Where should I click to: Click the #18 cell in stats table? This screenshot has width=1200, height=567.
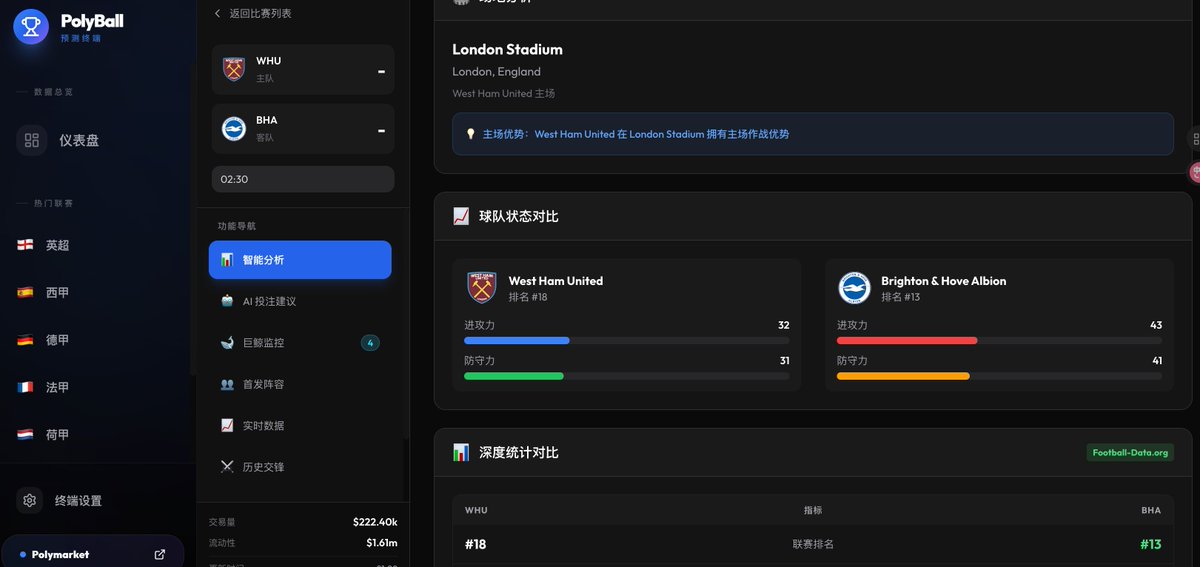pyautogui.click(x=476, y=544)
